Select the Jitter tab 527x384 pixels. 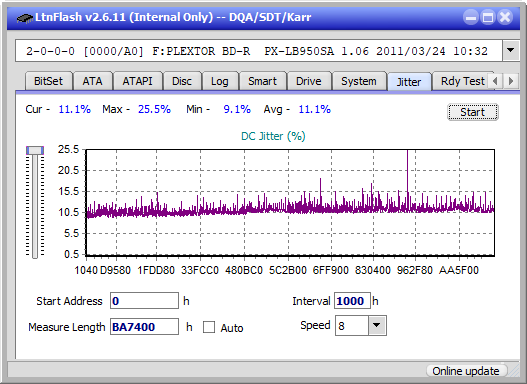pyautogui.click(x=409, y=82)
